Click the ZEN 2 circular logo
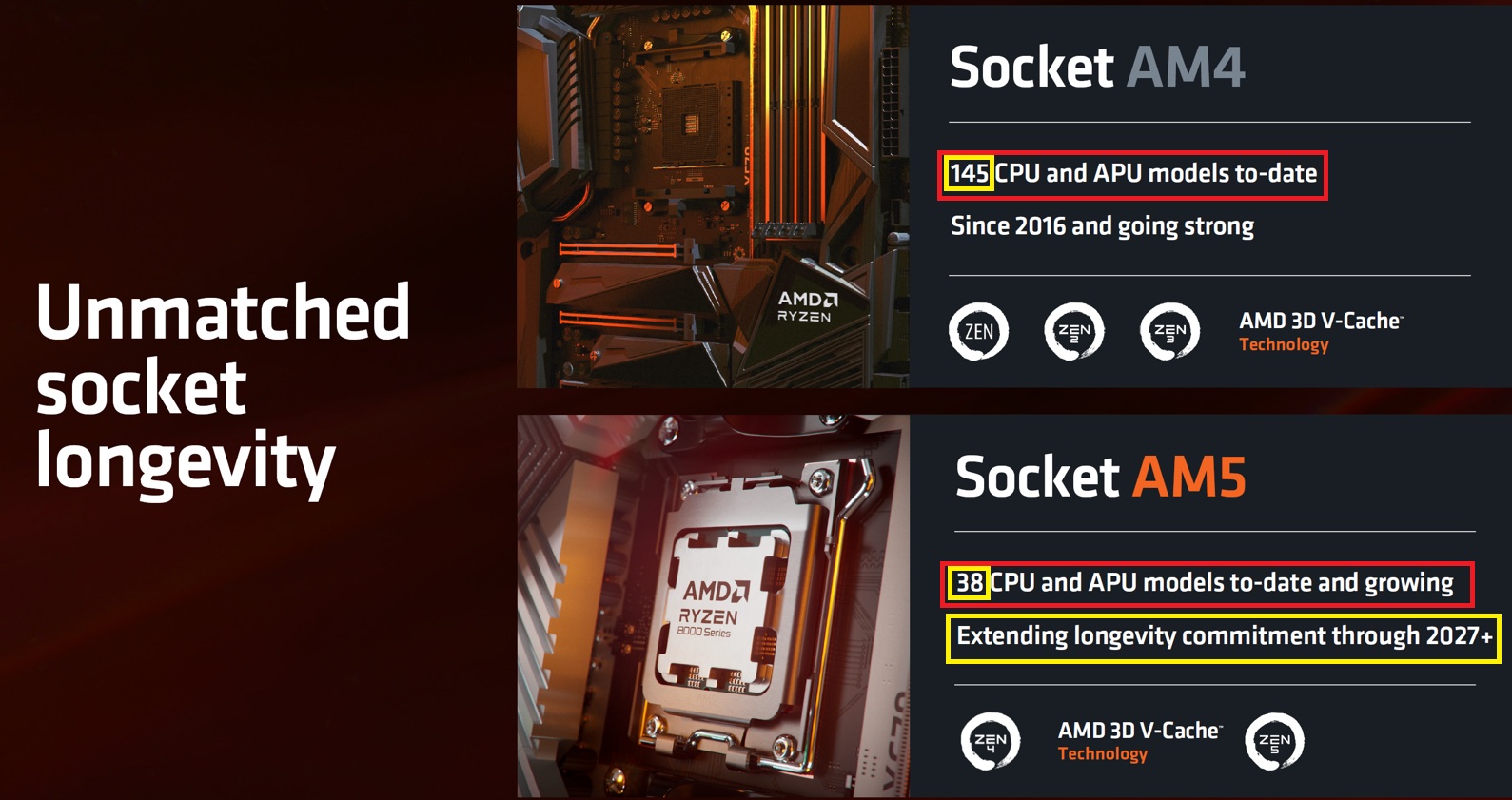Image resolution: width=1512 pixels, height=800 pixels. tap(1074, 331)
